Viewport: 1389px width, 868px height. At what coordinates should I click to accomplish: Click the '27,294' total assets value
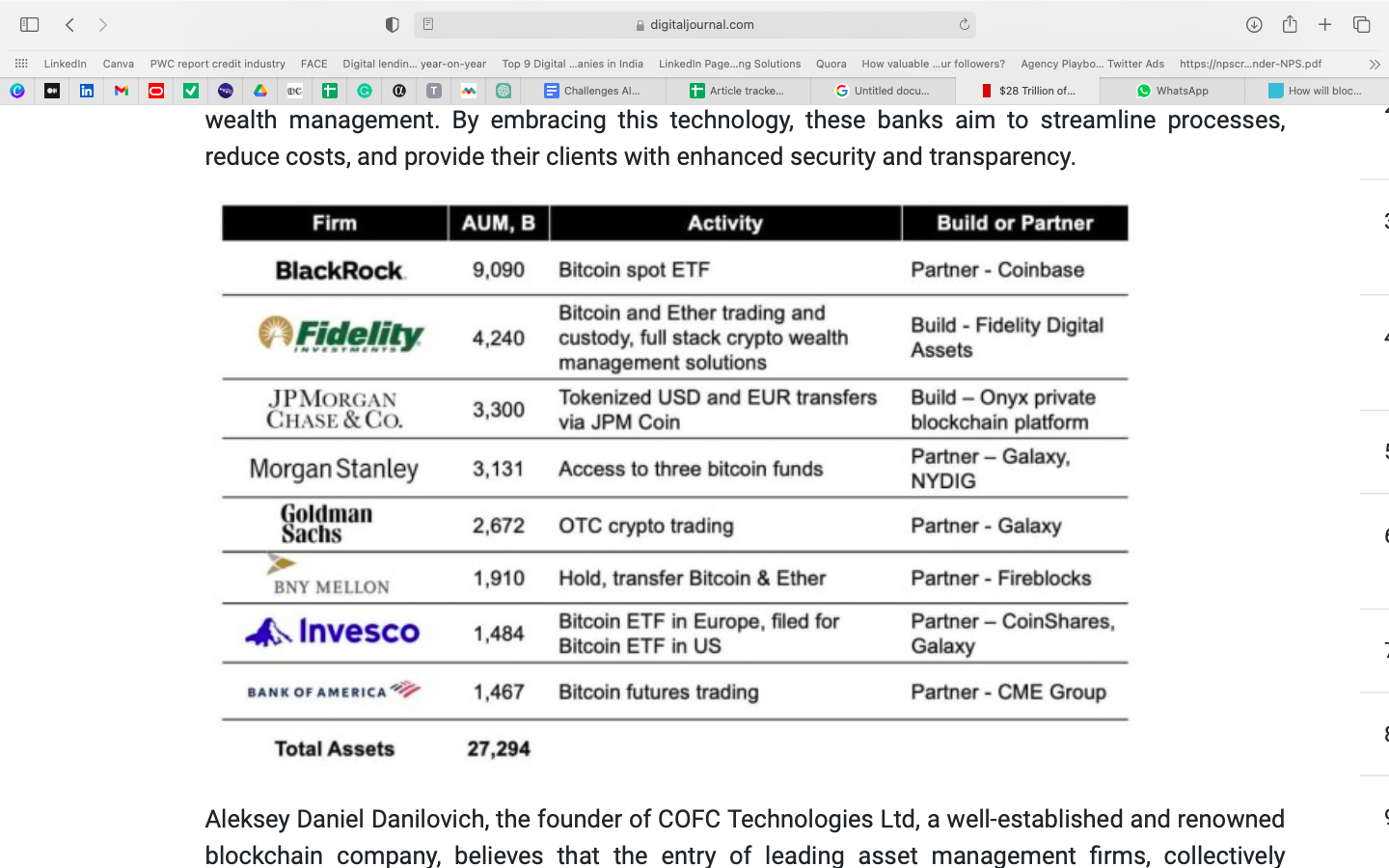coord(499,748)
